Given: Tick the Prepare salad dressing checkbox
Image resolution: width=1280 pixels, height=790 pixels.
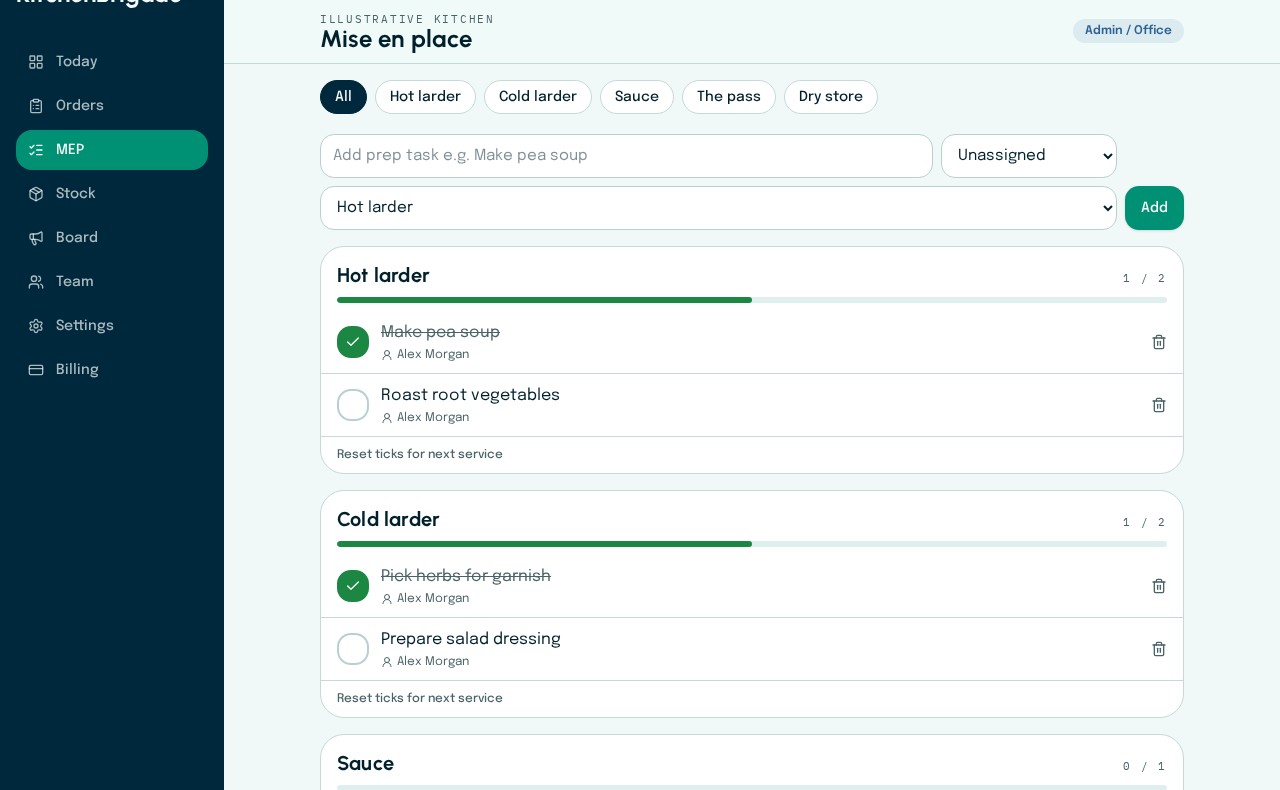Looking at the screenshot, I should tap(353, 649).
